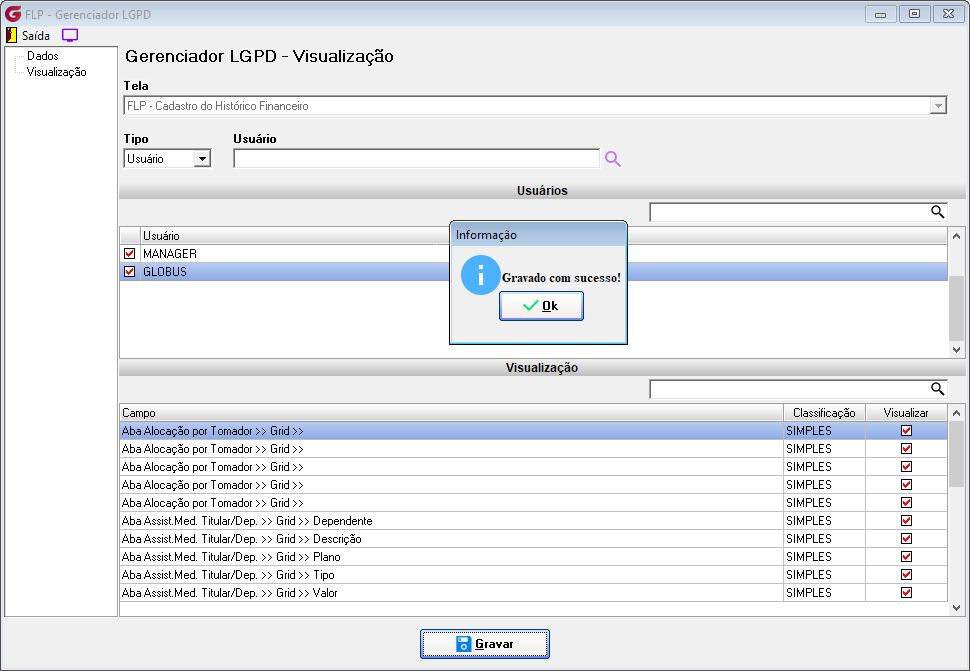Click the Classificação column header
The height and width of the screenshot is (671, 970).
[x=824, y=412]
